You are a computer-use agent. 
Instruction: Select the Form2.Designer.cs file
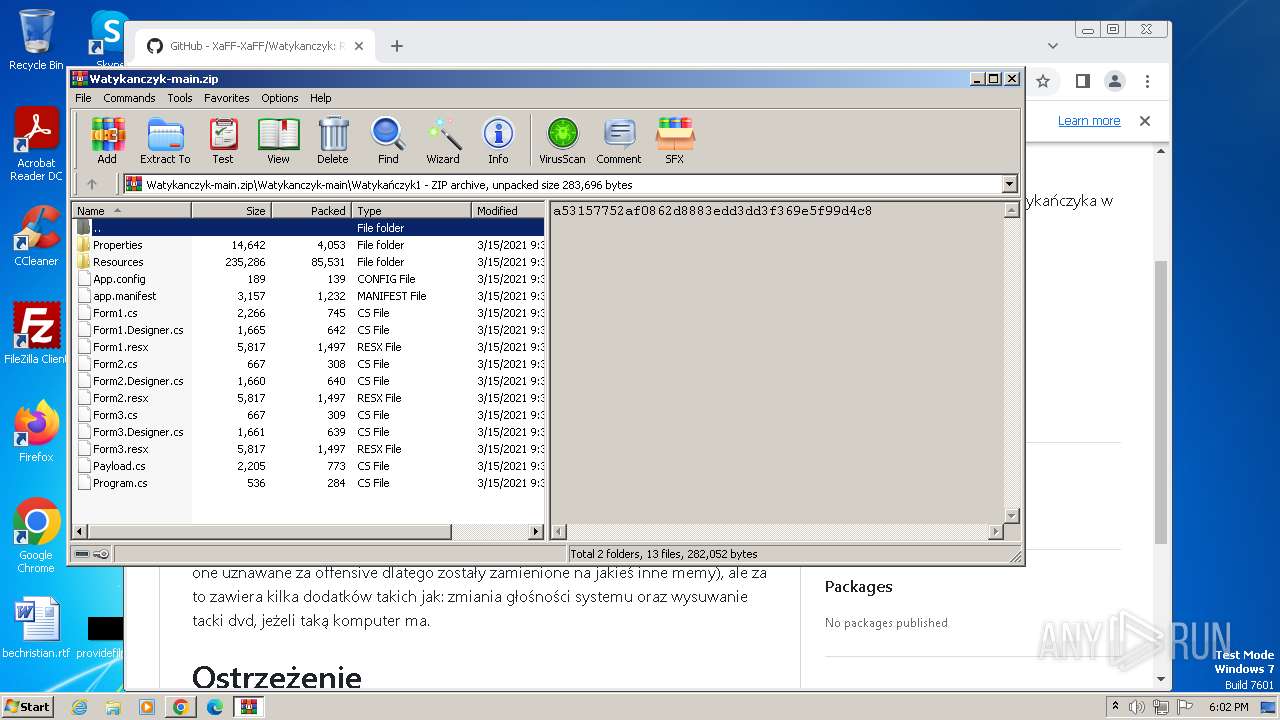[308, 381]
